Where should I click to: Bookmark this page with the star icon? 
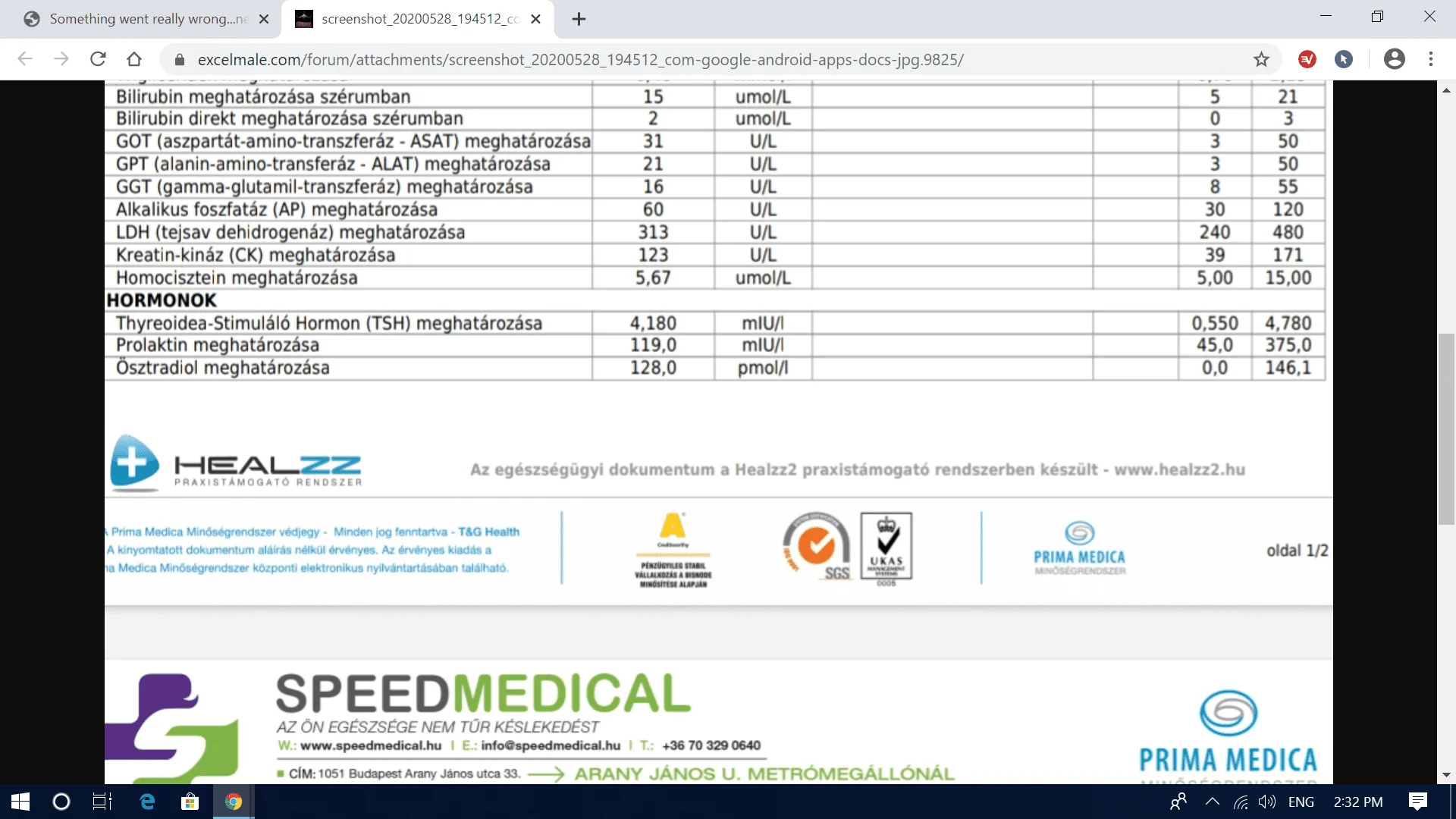click(1261, 59)
